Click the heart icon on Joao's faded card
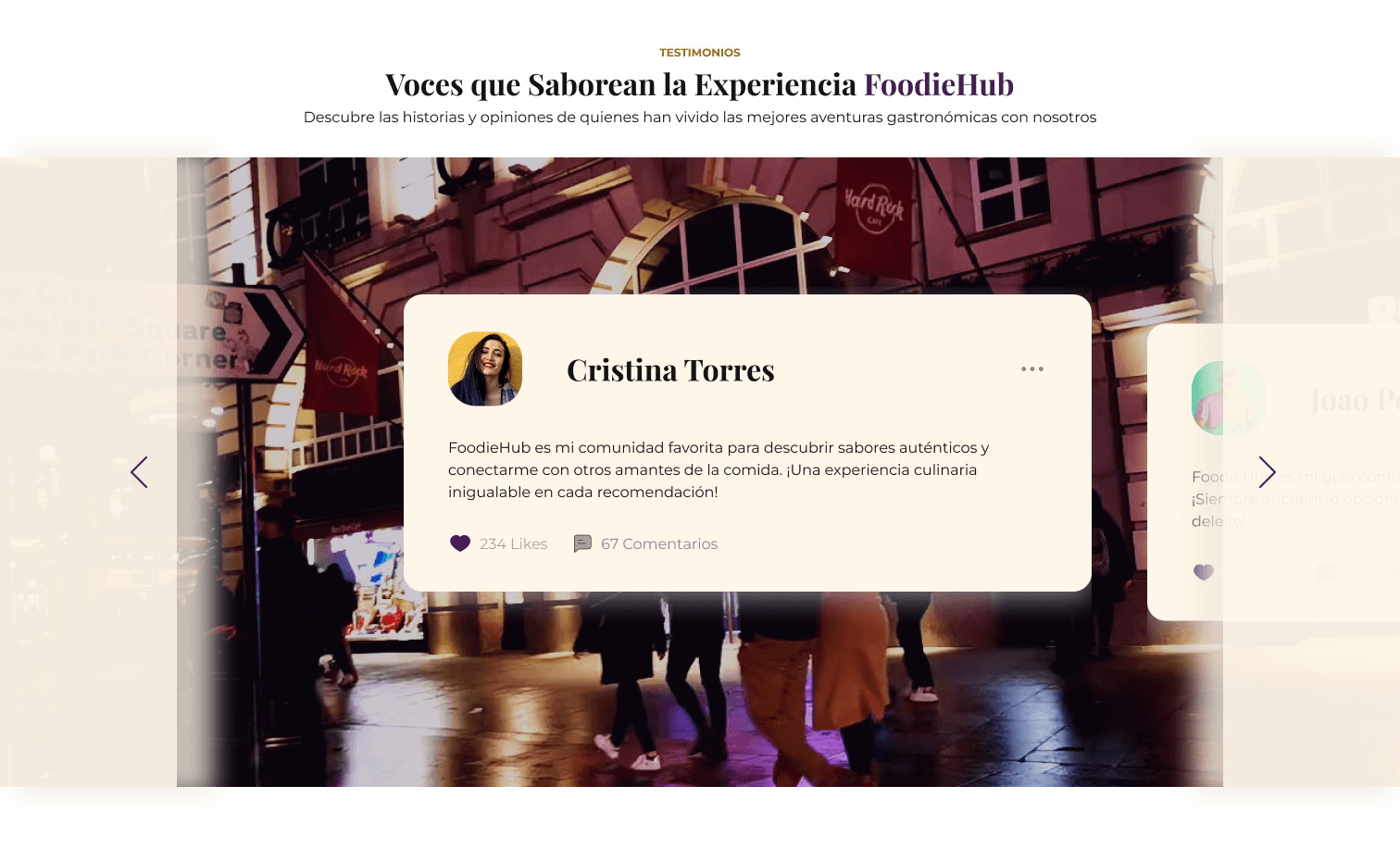The image size is (1400, 861). pos(1204,572)
